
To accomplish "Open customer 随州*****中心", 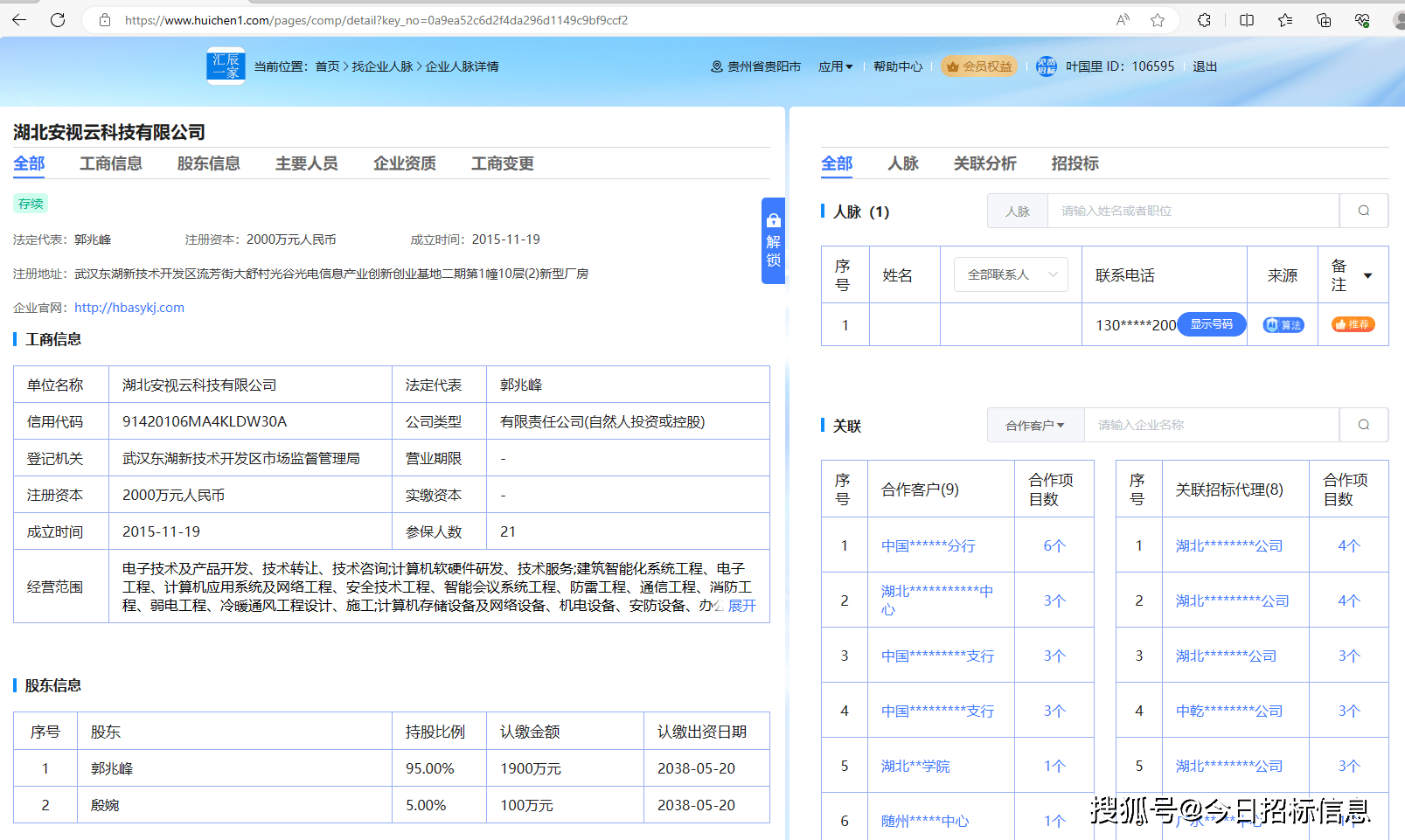I will [x=925, y=822].
